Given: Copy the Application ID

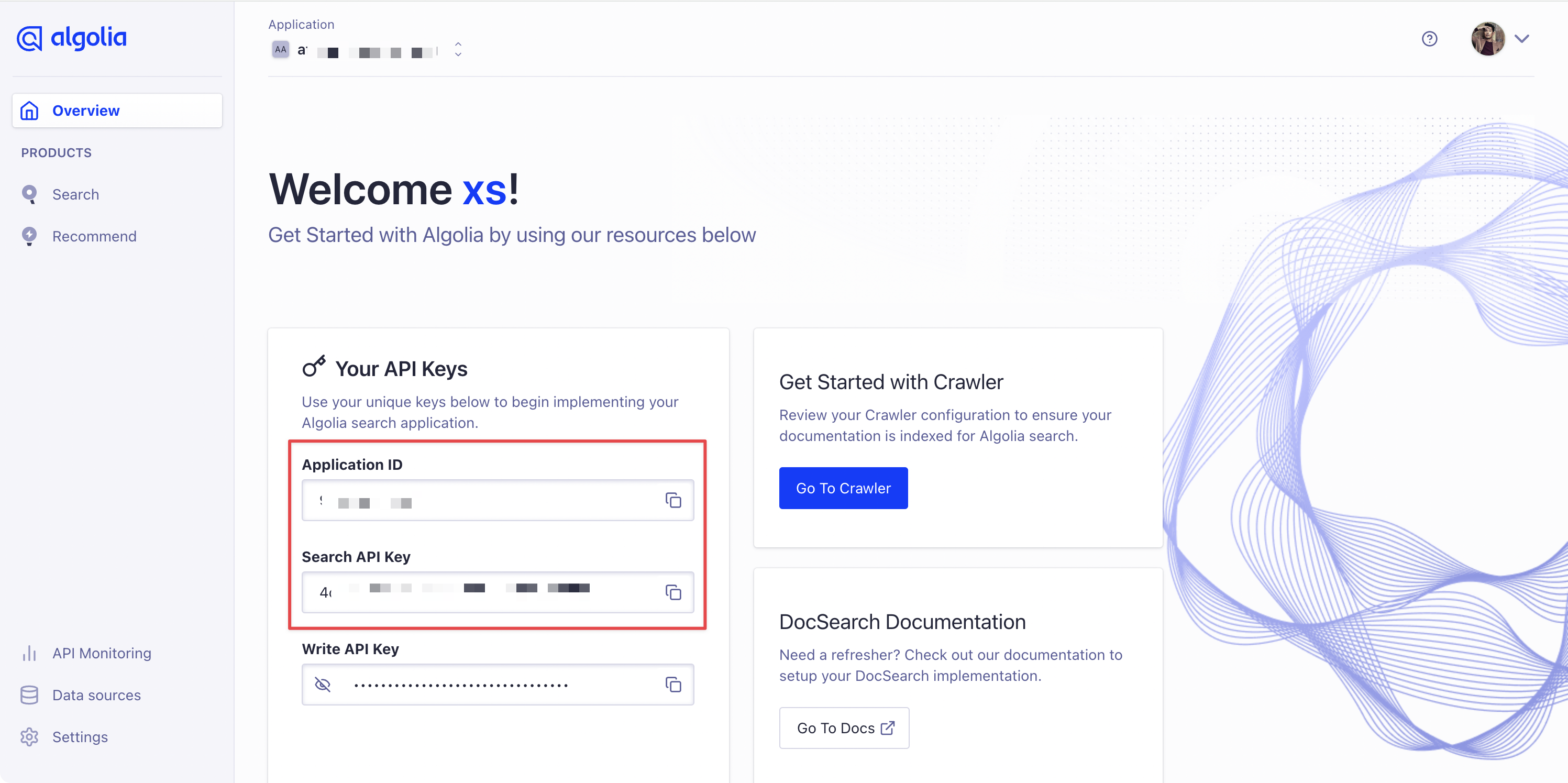Looking at the screenshot, I should [674, 501].
